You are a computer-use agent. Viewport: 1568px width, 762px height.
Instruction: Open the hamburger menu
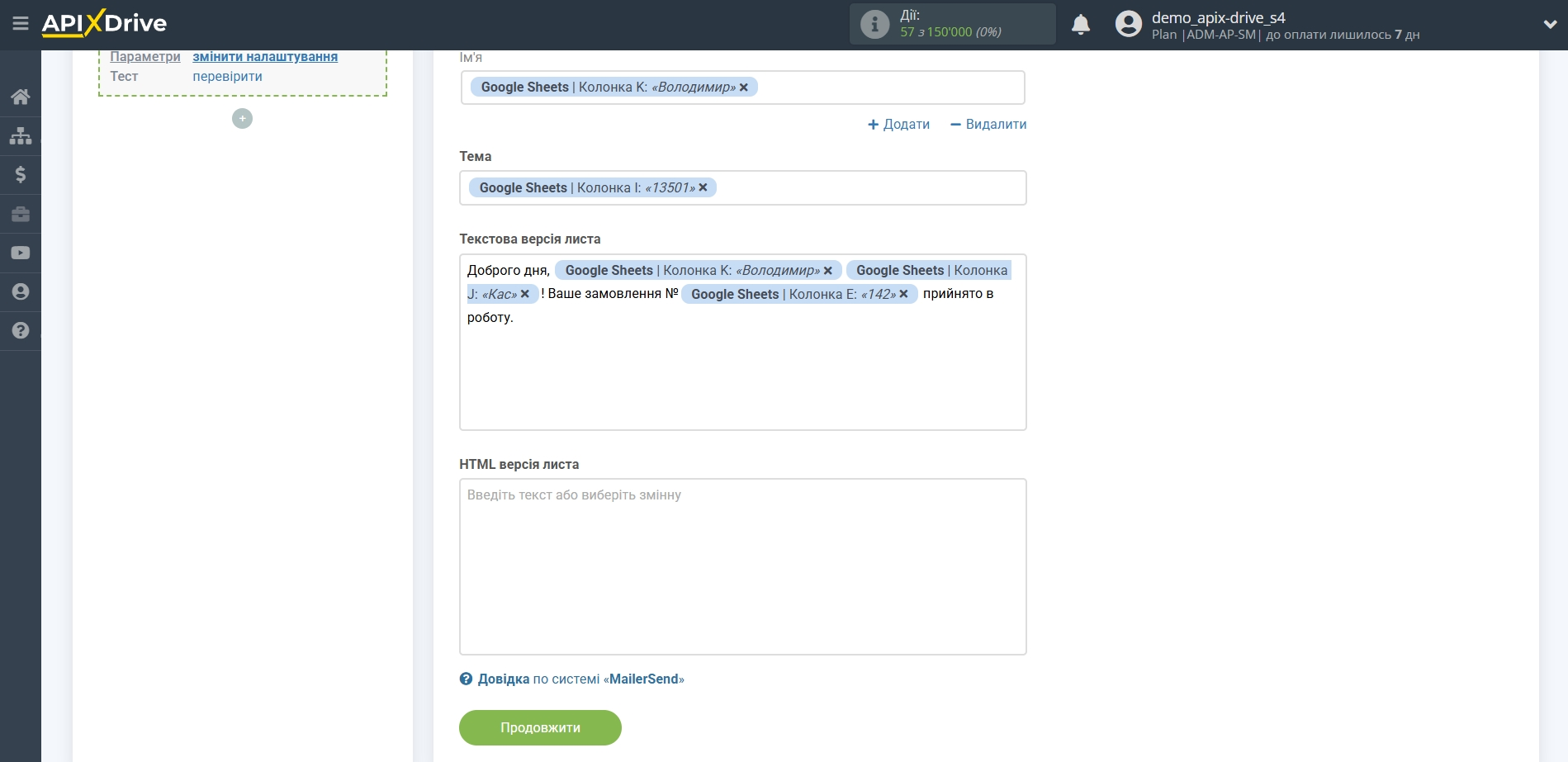pyautogui.click(x=21, y=23)
